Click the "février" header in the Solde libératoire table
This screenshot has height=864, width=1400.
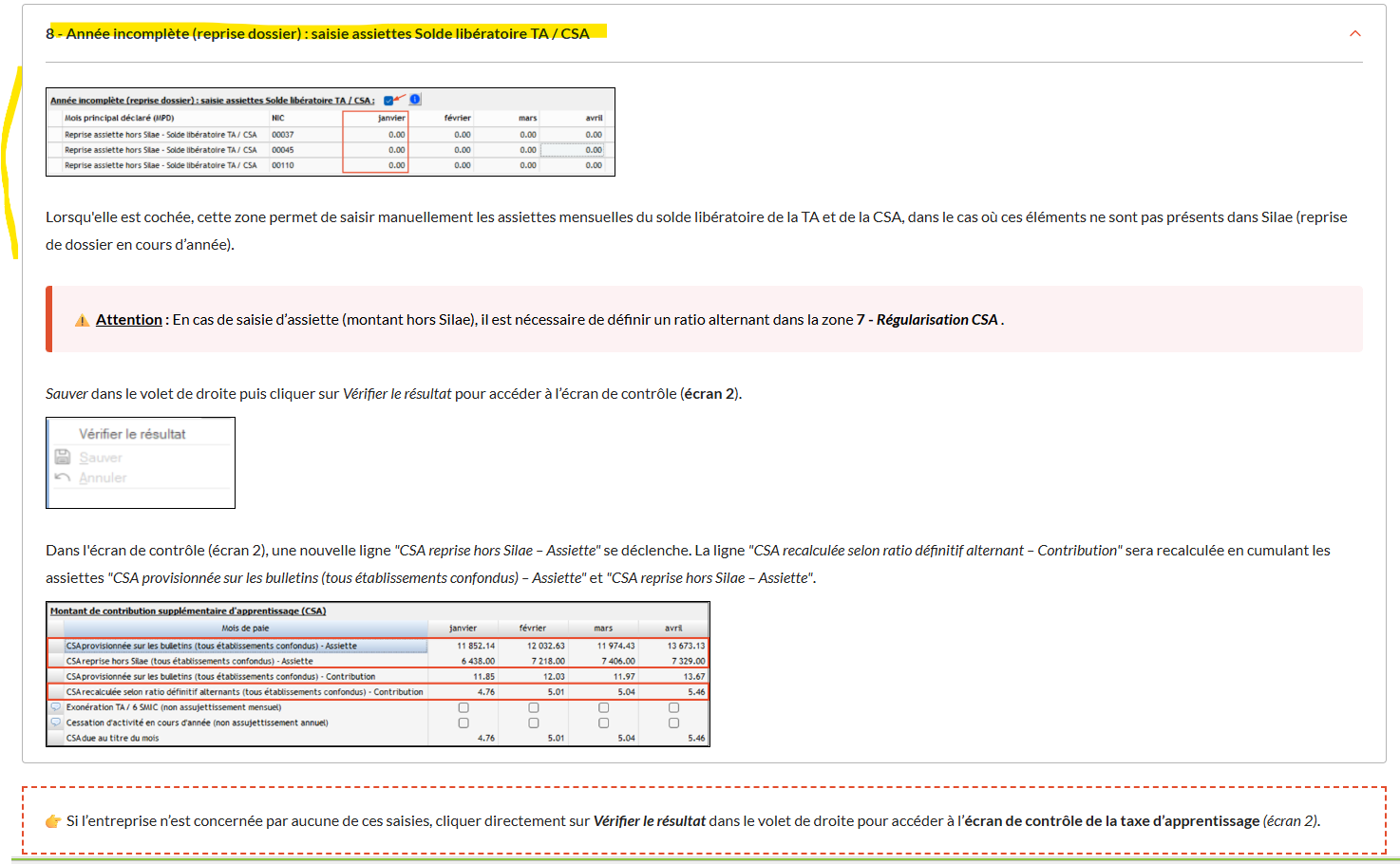[x=457, y=119]
